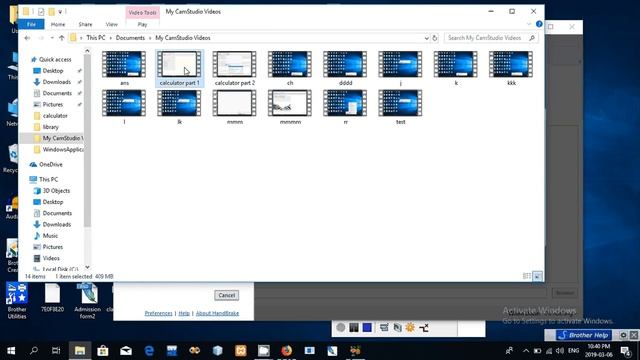
Task: Open Customize Quick Access Toolbar dropdown
Action: (x=60, y=12)
